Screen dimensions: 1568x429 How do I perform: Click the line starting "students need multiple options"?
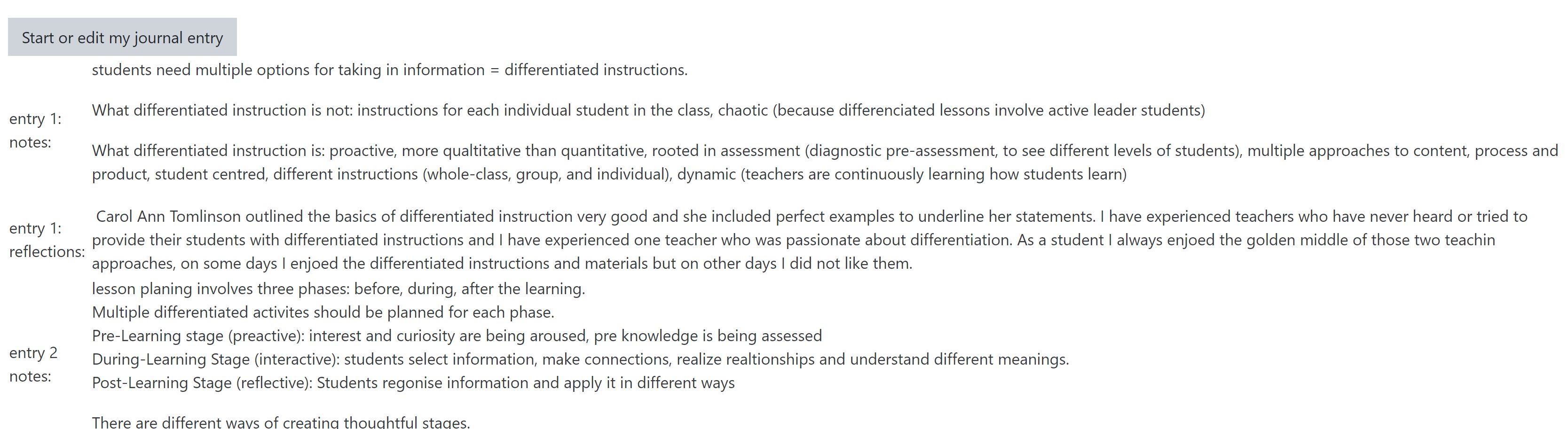click(x=390, y=70)
